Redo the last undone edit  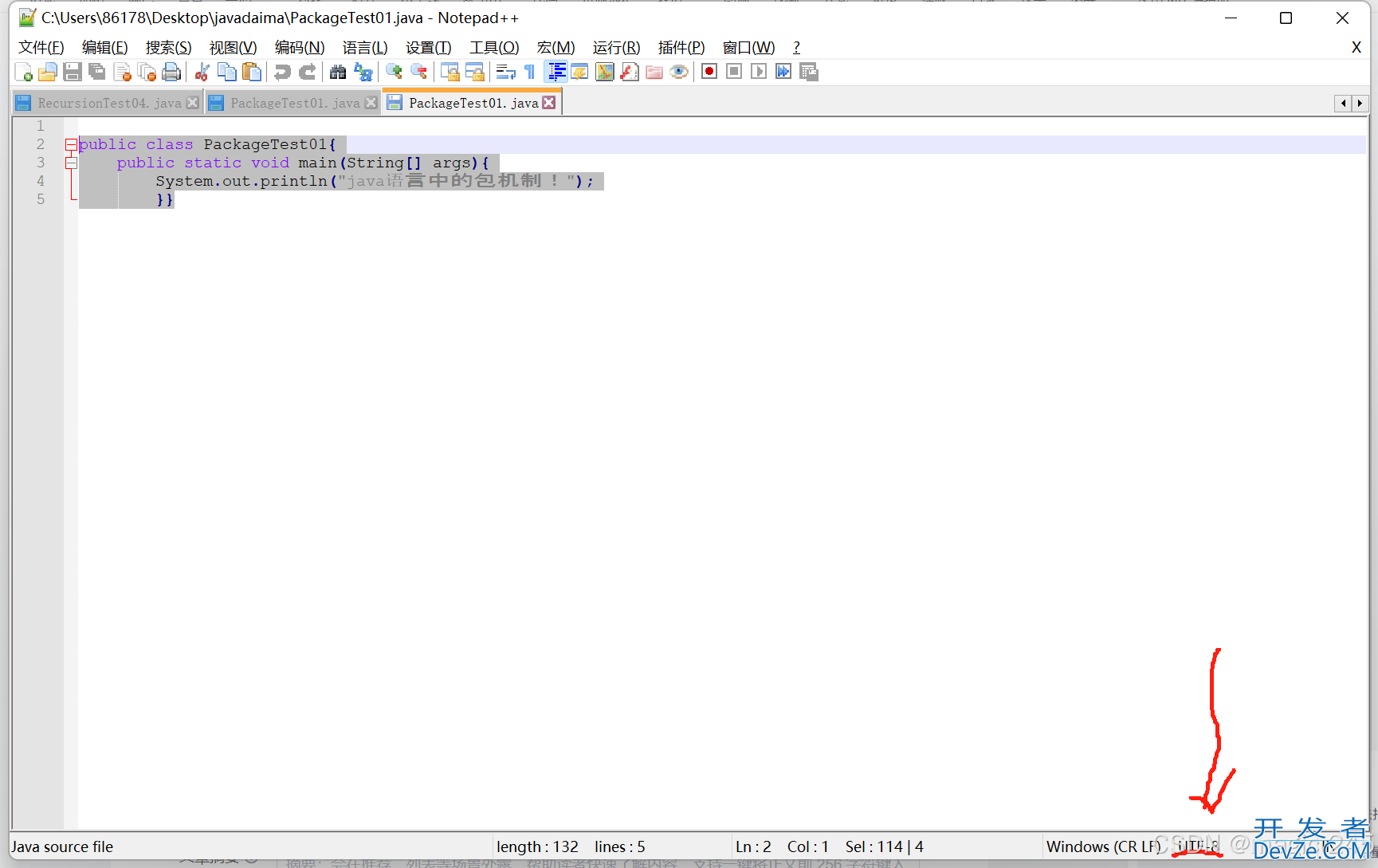pos(307,73)
